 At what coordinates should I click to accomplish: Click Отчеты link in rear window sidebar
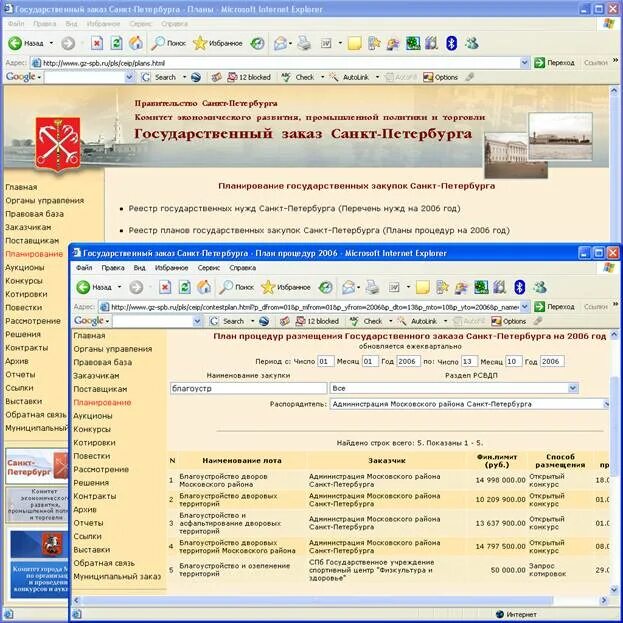[20, 374]
